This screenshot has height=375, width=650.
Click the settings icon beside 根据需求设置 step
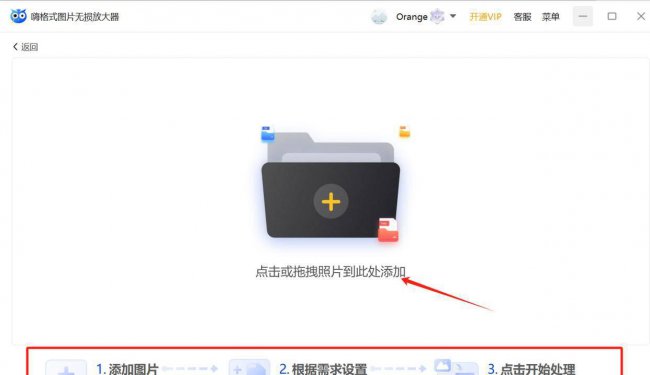click(249, 368)
